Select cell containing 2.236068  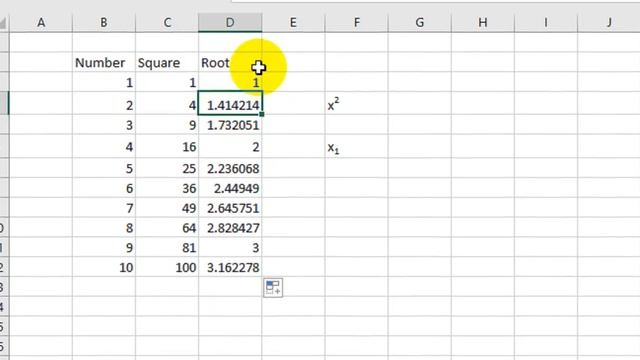pos(230,168)
